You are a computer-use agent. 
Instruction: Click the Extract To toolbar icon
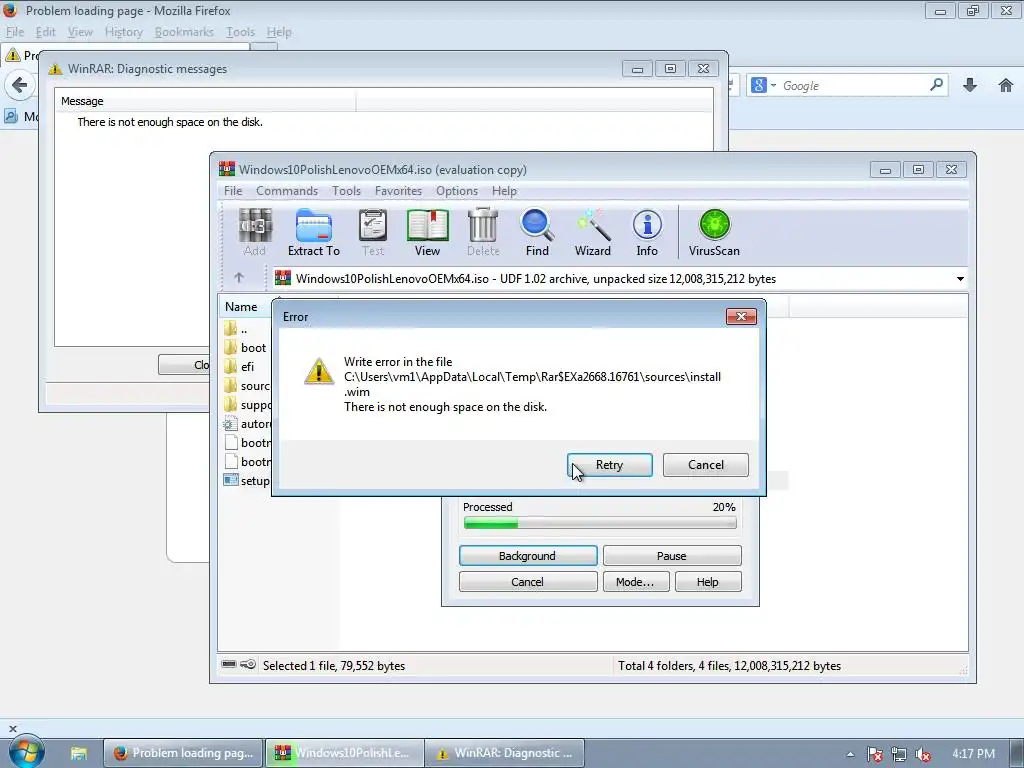tap(313, 232)
